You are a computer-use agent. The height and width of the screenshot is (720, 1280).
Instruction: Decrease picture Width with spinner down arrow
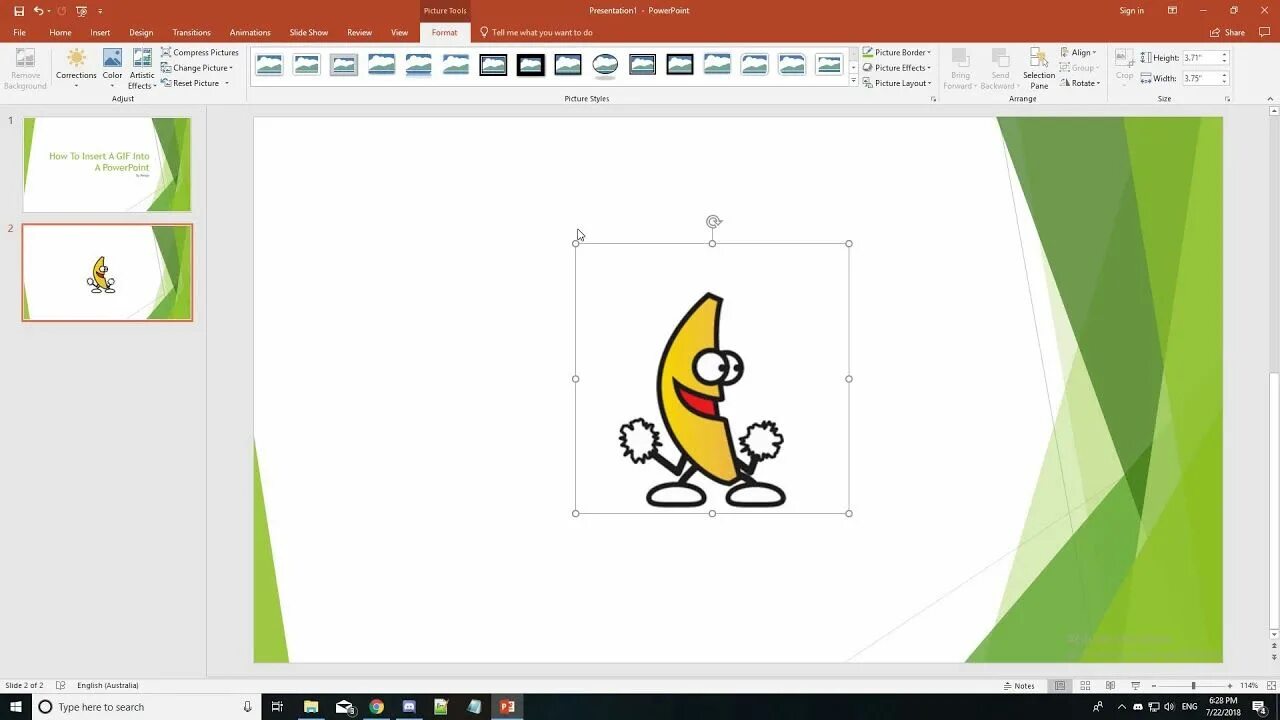(x=1224, y=82)
